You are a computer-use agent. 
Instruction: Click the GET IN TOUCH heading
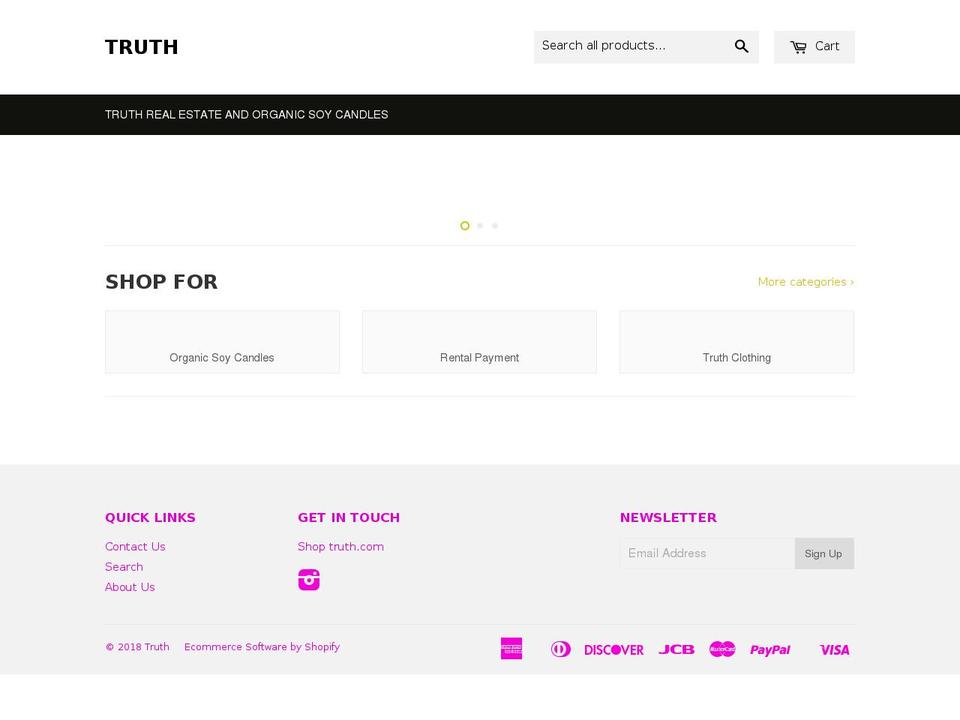pos(348,517)
